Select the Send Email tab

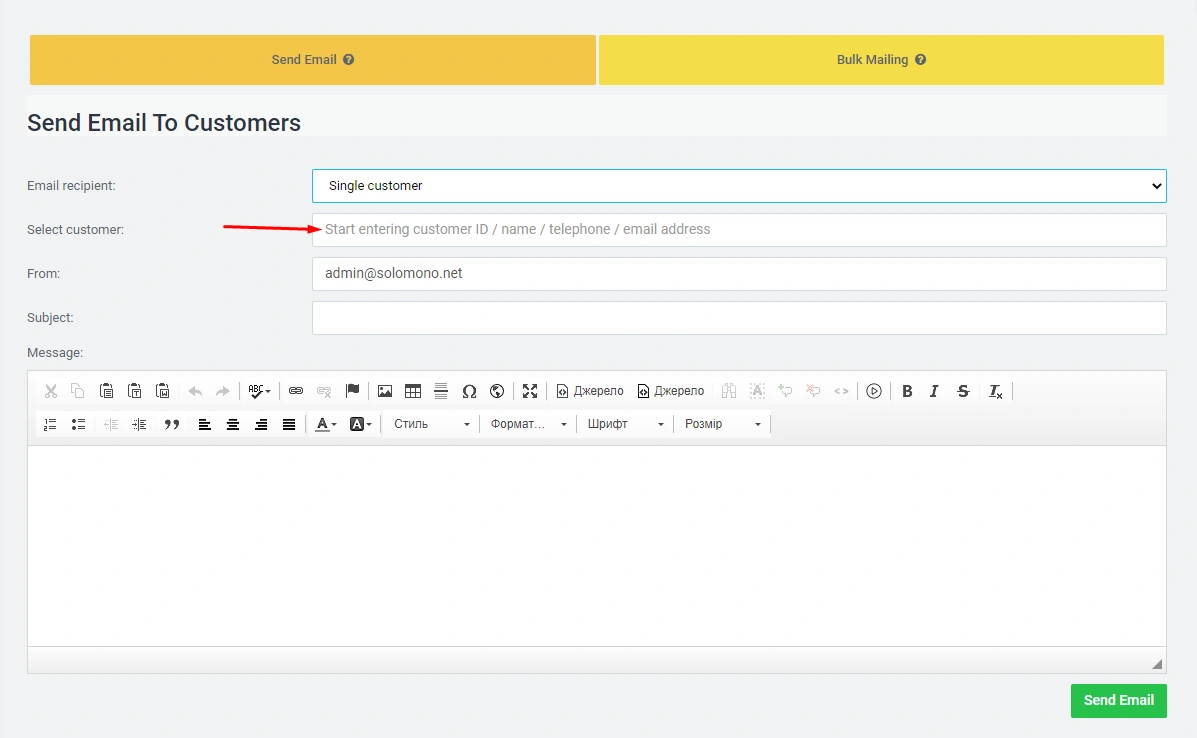[x=313, y=60]
